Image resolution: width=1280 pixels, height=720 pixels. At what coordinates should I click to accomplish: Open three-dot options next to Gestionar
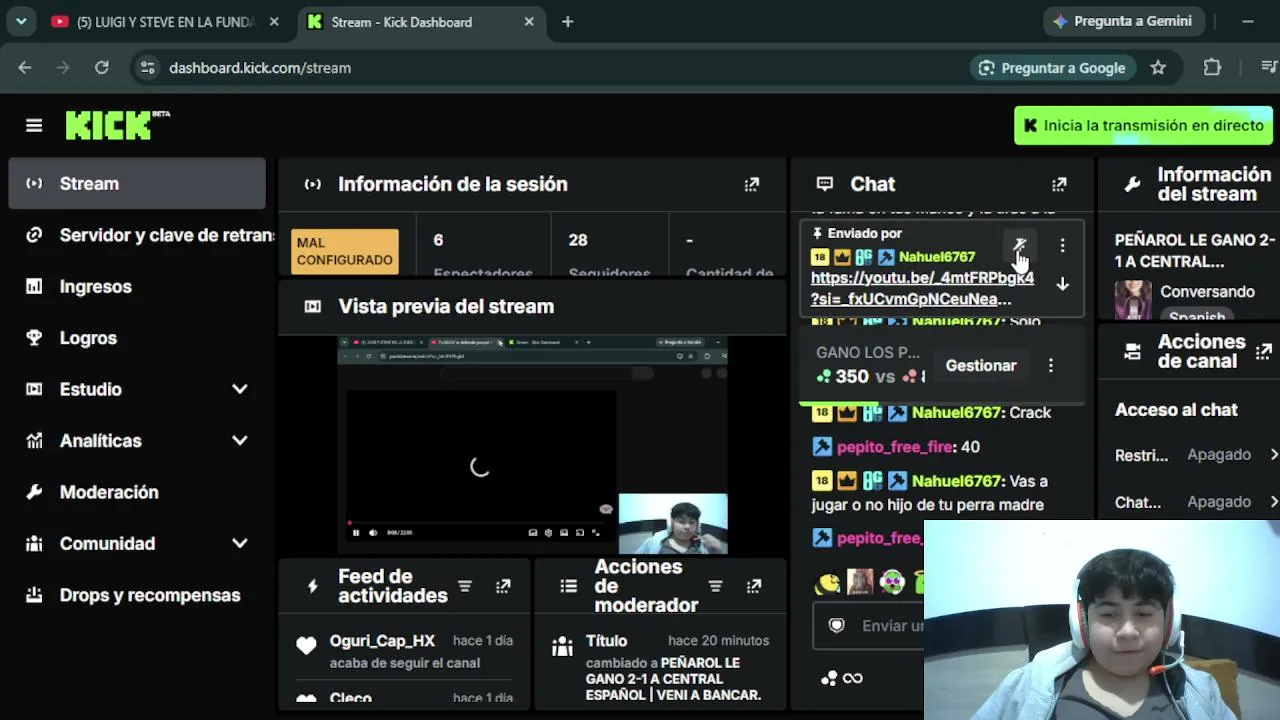tap(1050, 366)
